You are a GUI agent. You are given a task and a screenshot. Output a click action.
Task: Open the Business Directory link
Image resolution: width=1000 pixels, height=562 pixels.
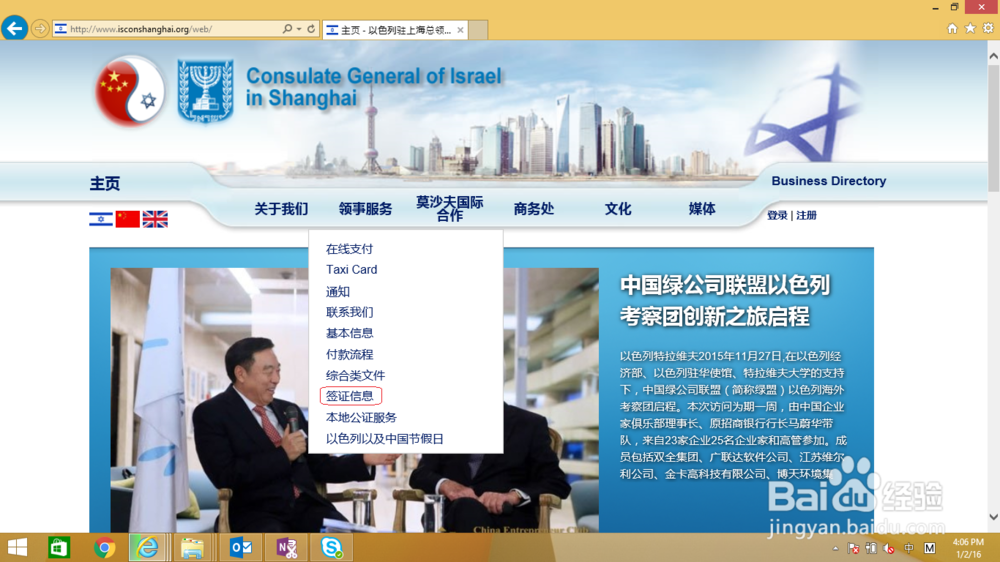coord(828,181)
